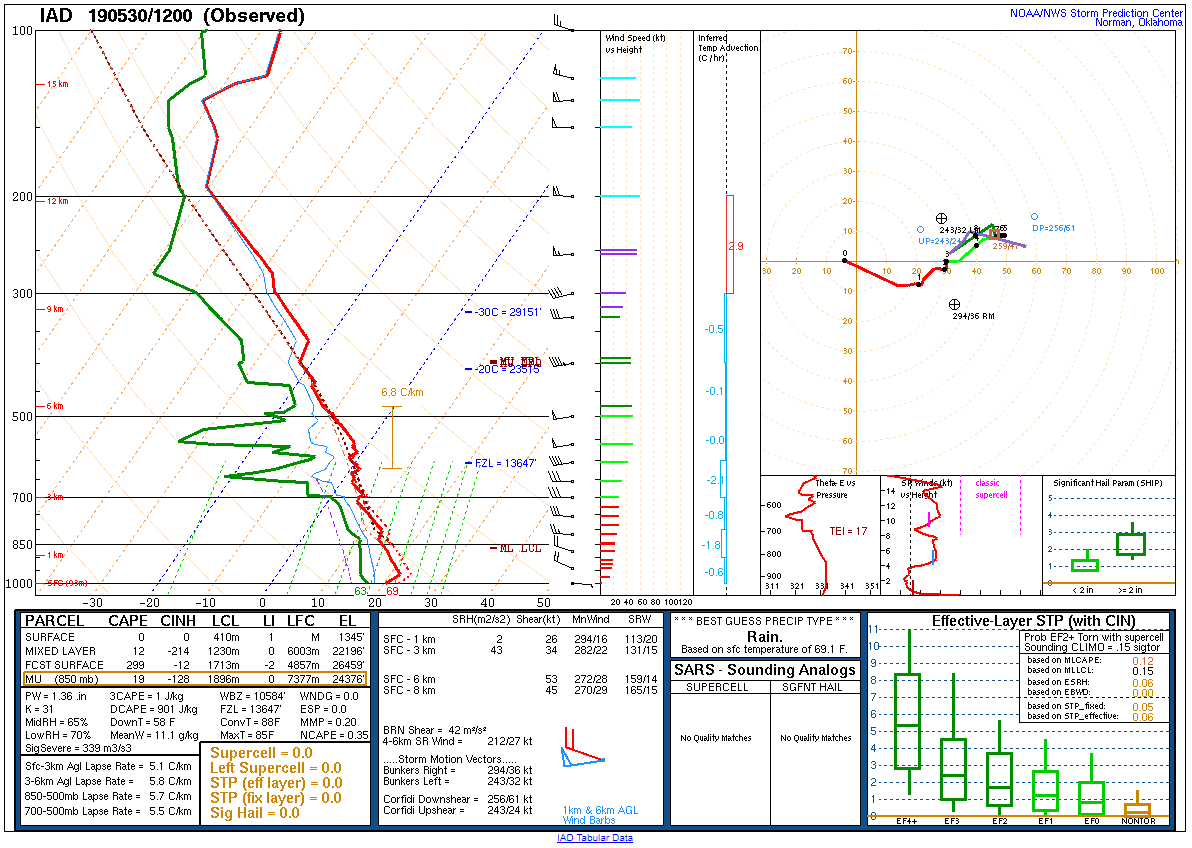This screenshot has height=848, width=1192.
Task: Click the Corfidi Downshear vector row
Action: [458, 799]
